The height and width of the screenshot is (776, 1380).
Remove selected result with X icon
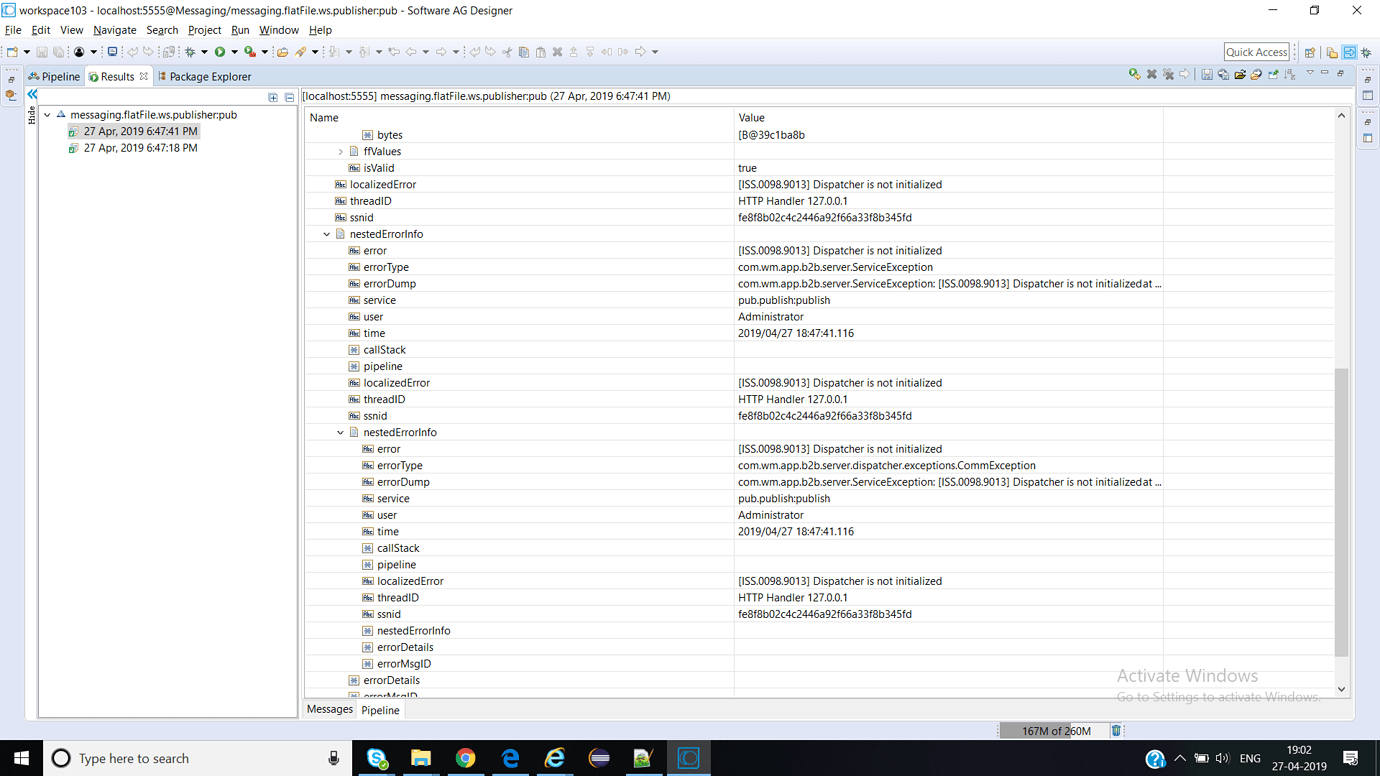1152,74
